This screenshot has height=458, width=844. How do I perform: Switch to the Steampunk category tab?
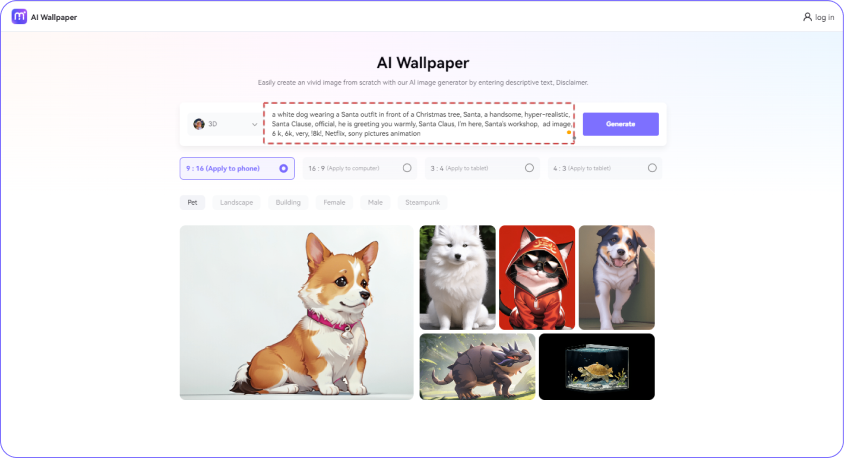[423, 202]
